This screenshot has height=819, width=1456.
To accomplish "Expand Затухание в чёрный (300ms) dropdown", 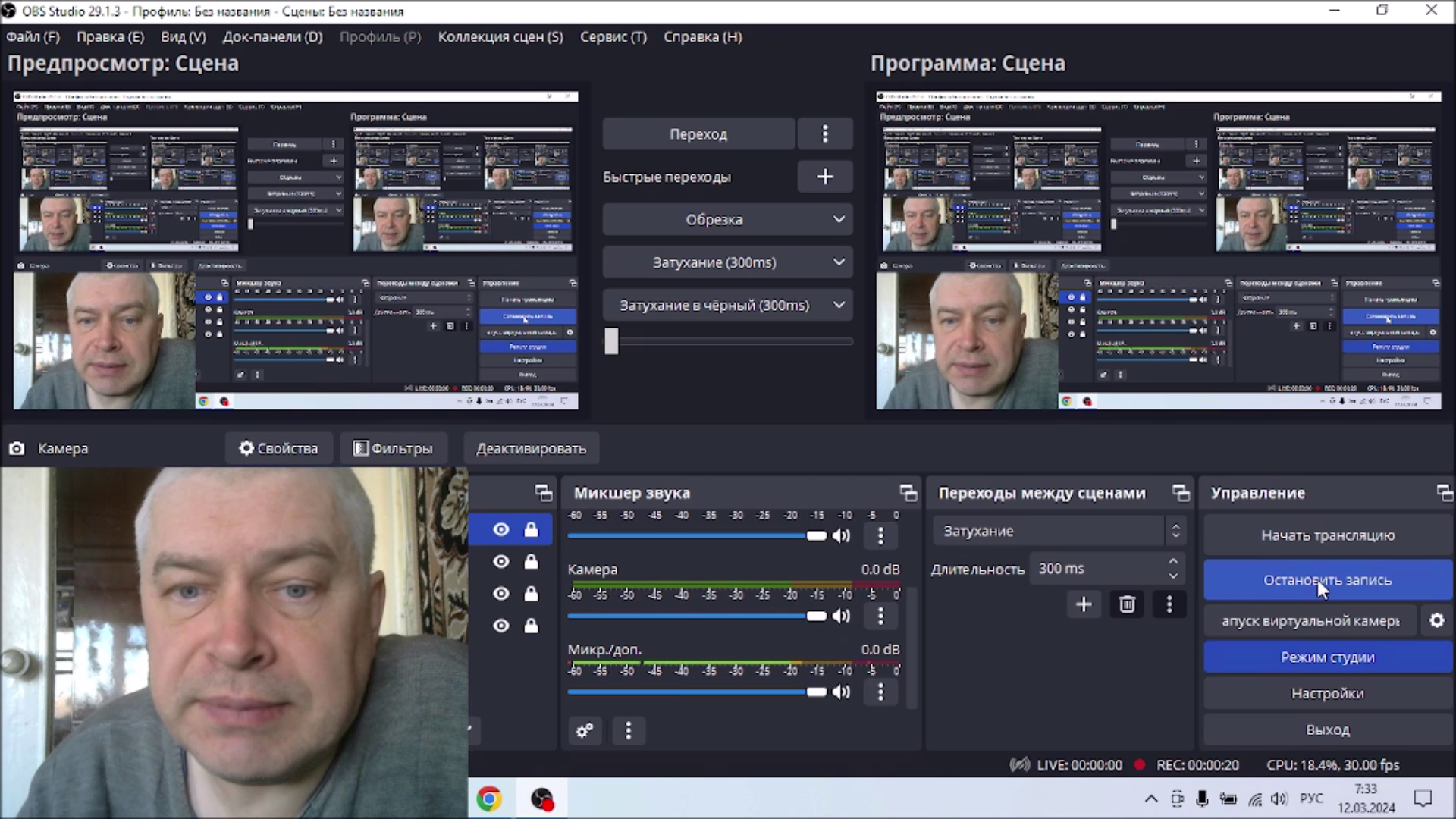I will (839, 305).
